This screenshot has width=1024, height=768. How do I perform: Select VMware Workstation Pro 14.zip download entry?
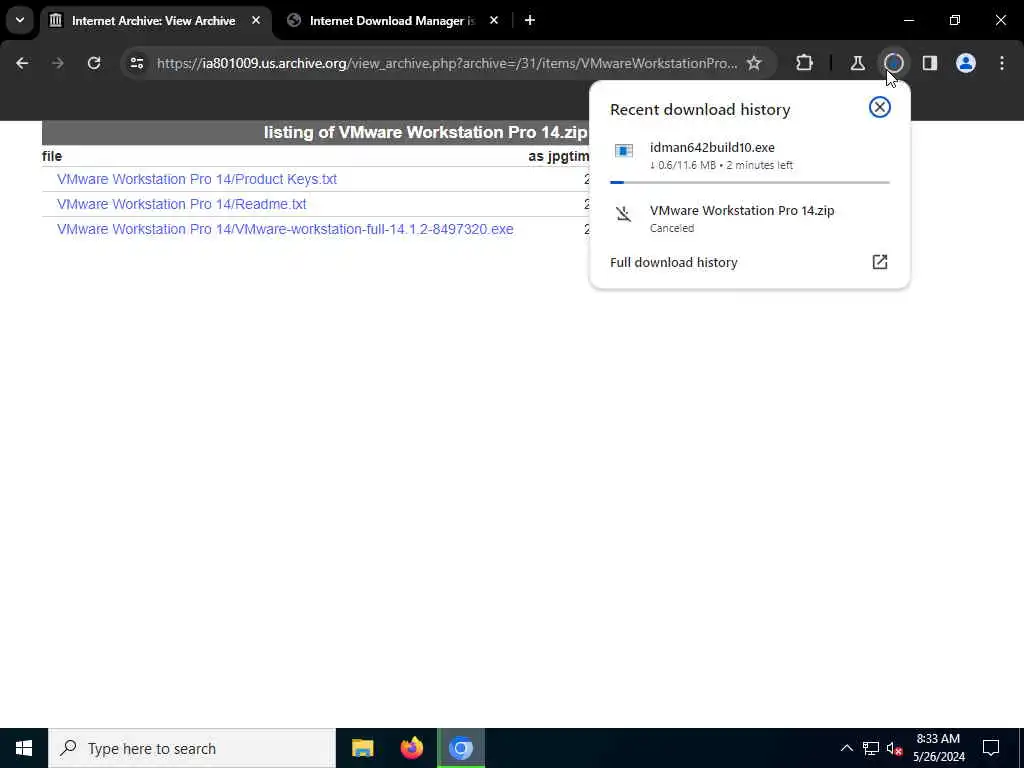[750, 219]
